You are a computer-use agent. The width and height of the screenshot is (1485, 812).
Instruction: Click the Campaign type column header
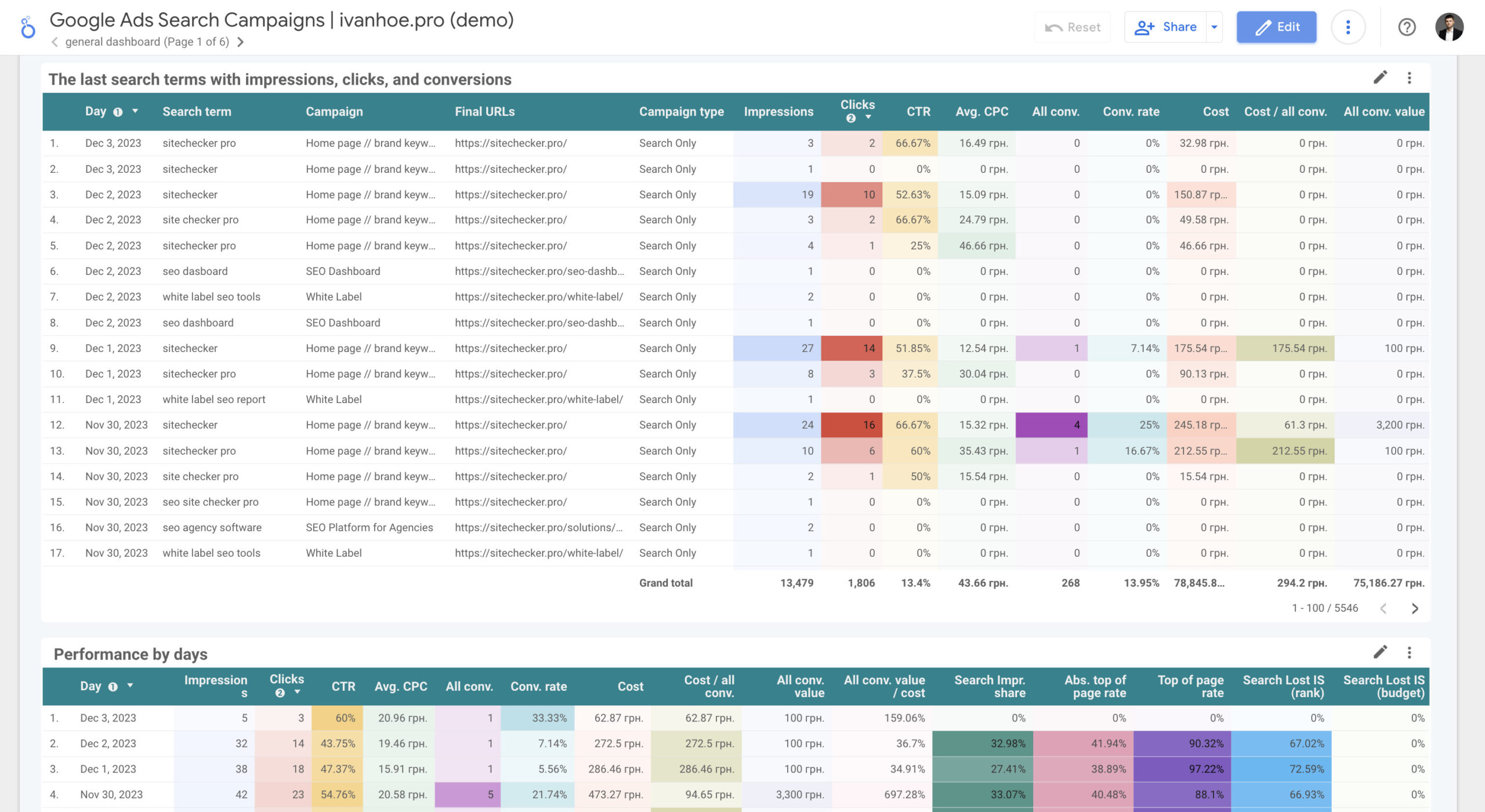[x=681, y=111]
